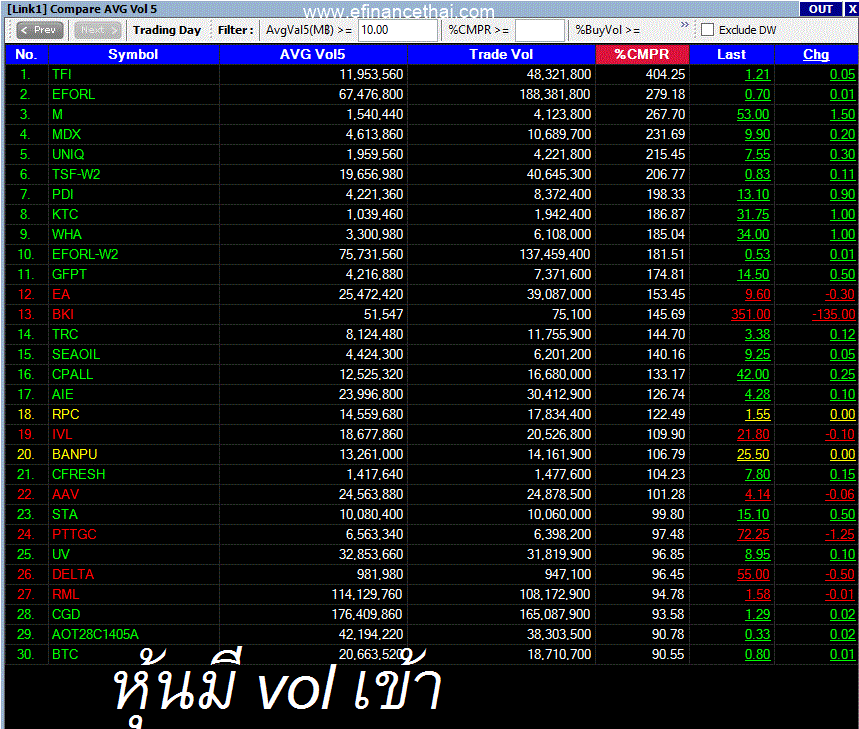Click last price 42.00 for CPALL
Screen dimensions: 859x729
click(753, 374)
